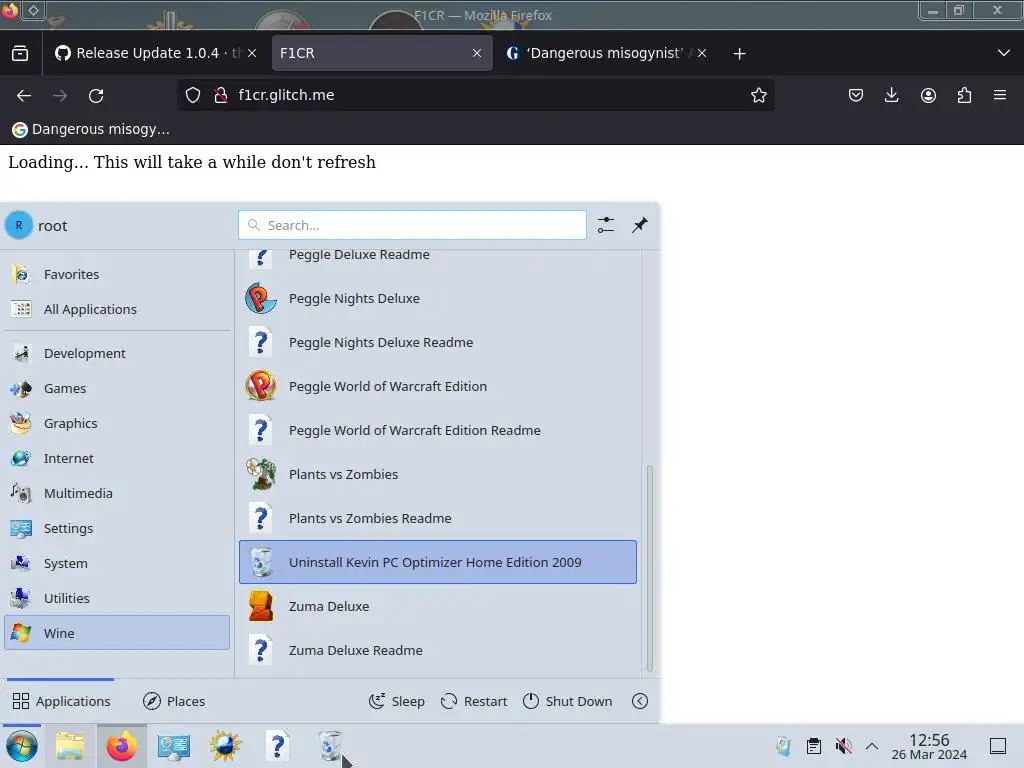Open Peggle Nights Deluxe from Wine list
Screen dimensions: 1024x768
click(438, 298)
